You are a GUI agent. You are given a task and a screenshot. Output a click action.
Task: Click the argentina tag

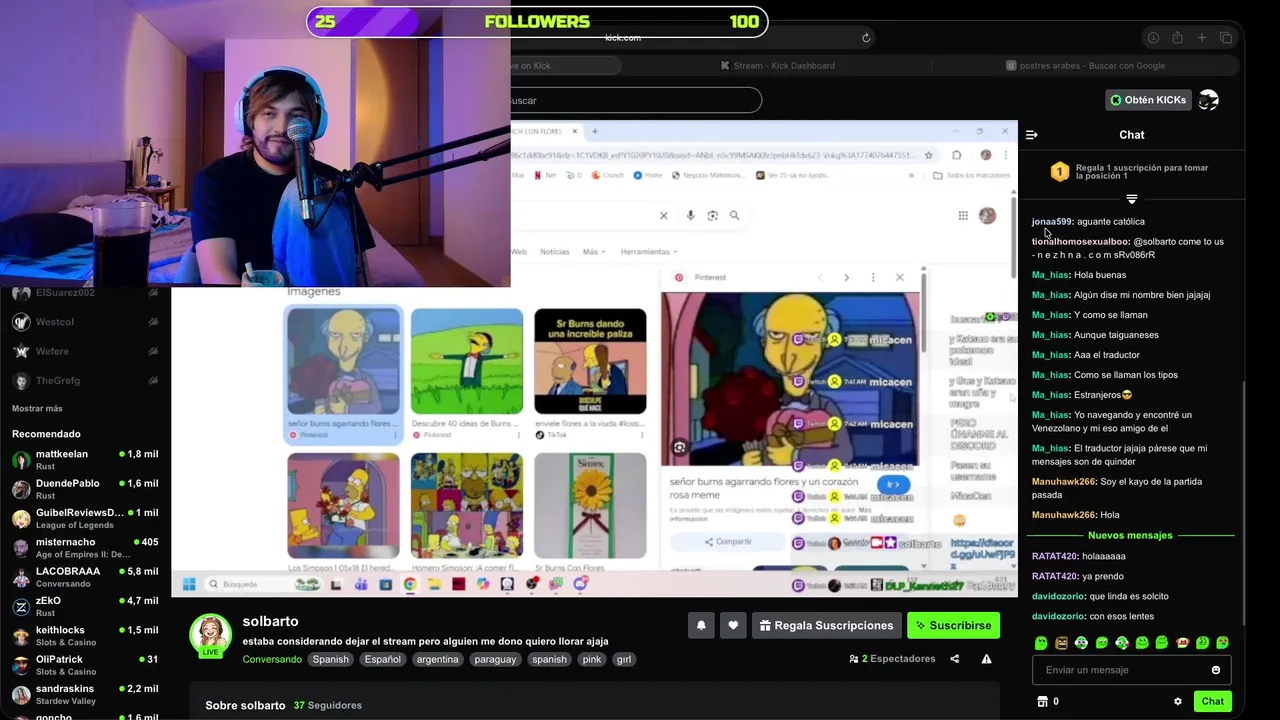[438, 659]
